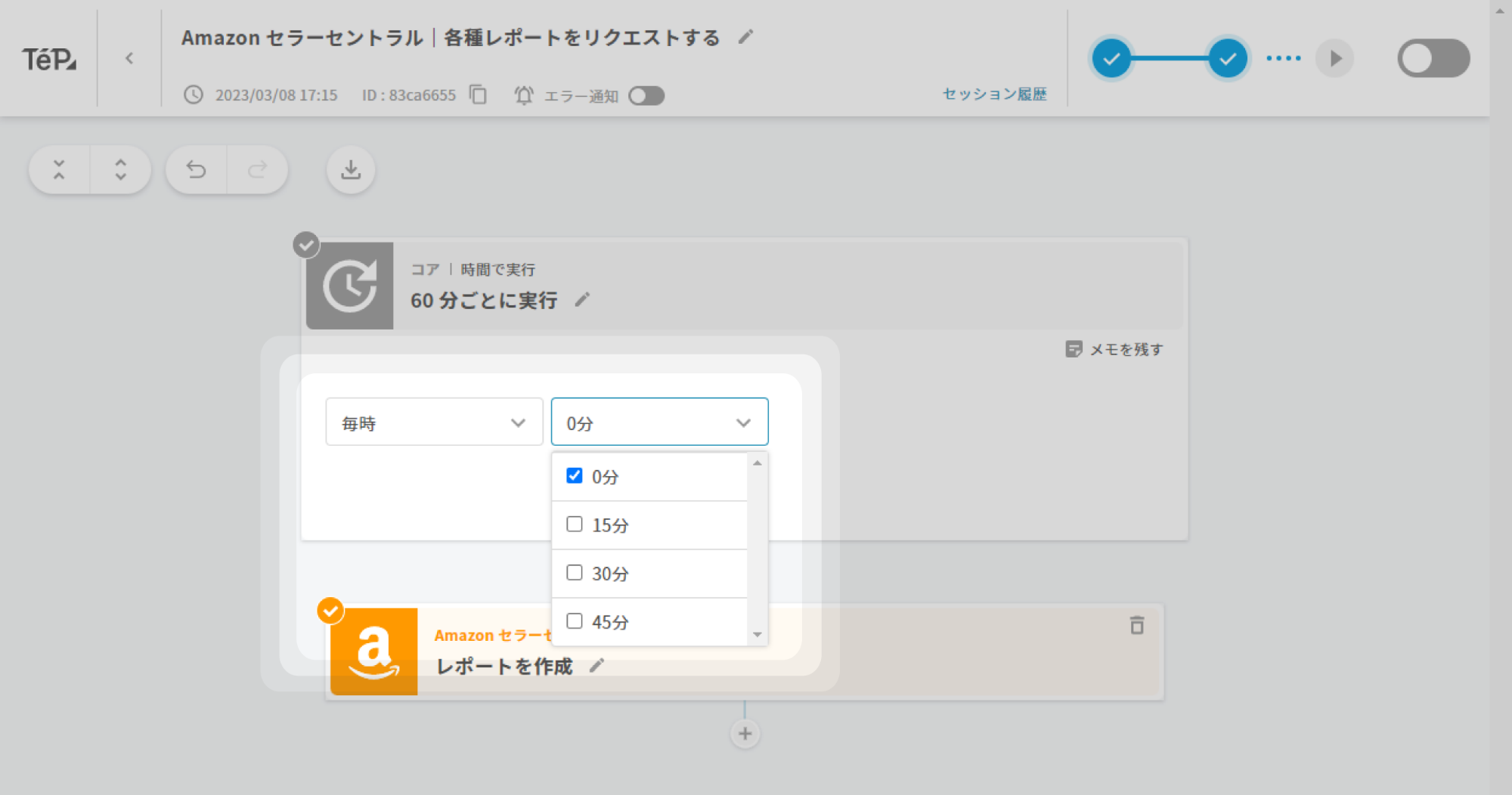The image size is (1512, 795).
Task: Click the play button in the progress bar
Action: 1334,57
